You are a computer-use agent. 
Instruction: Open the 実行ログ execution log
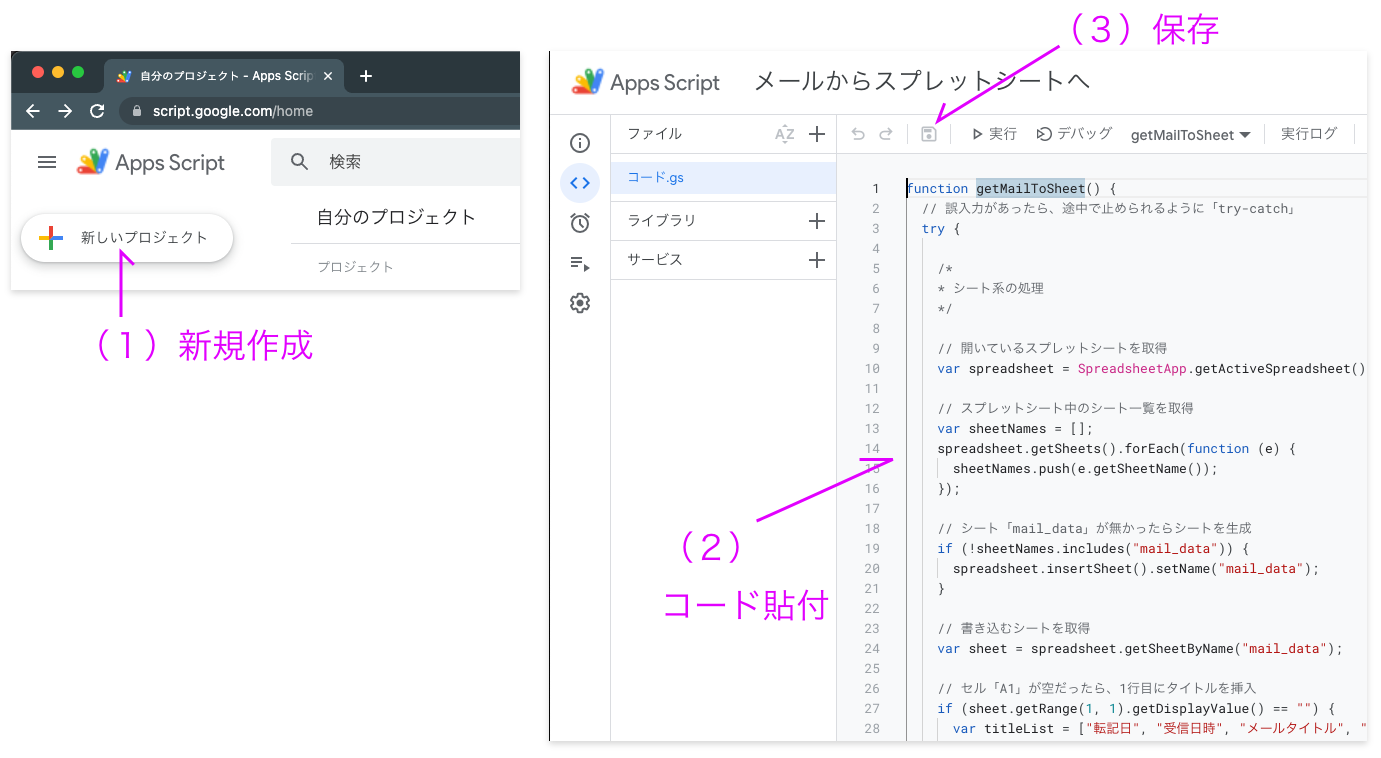[1309, 133]
